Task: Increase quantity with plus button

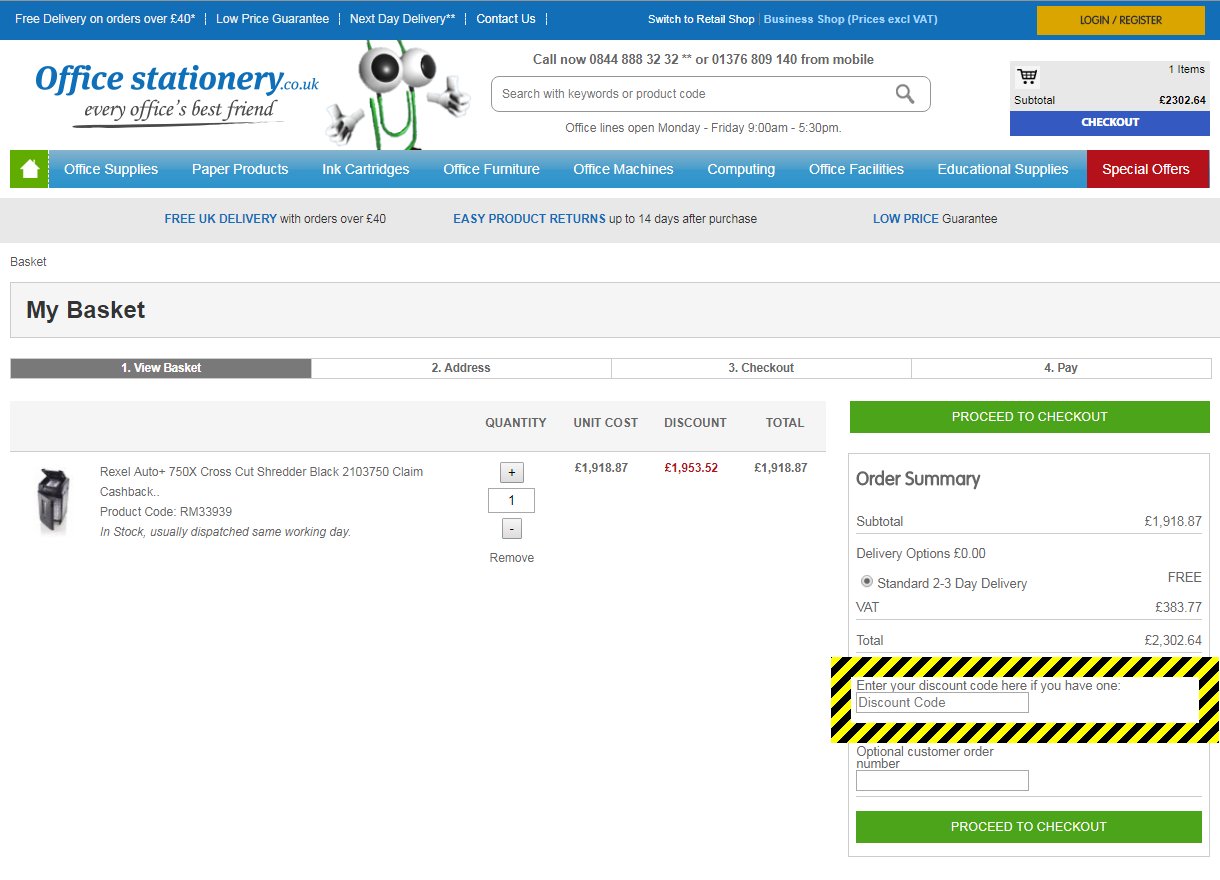Action: pyautogui.click(x=512, y=473)
